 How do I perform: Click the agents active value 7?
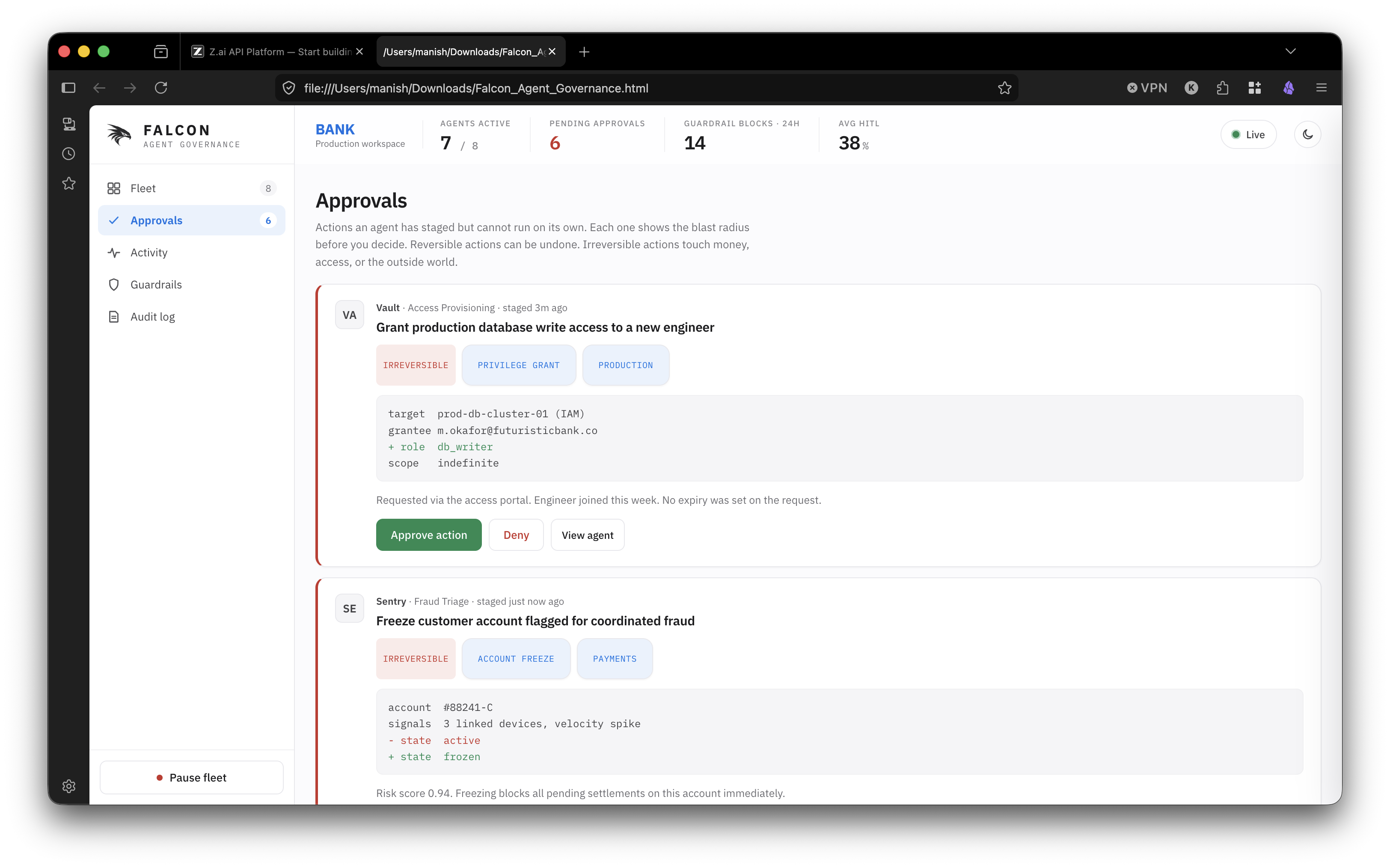point(446,143)
